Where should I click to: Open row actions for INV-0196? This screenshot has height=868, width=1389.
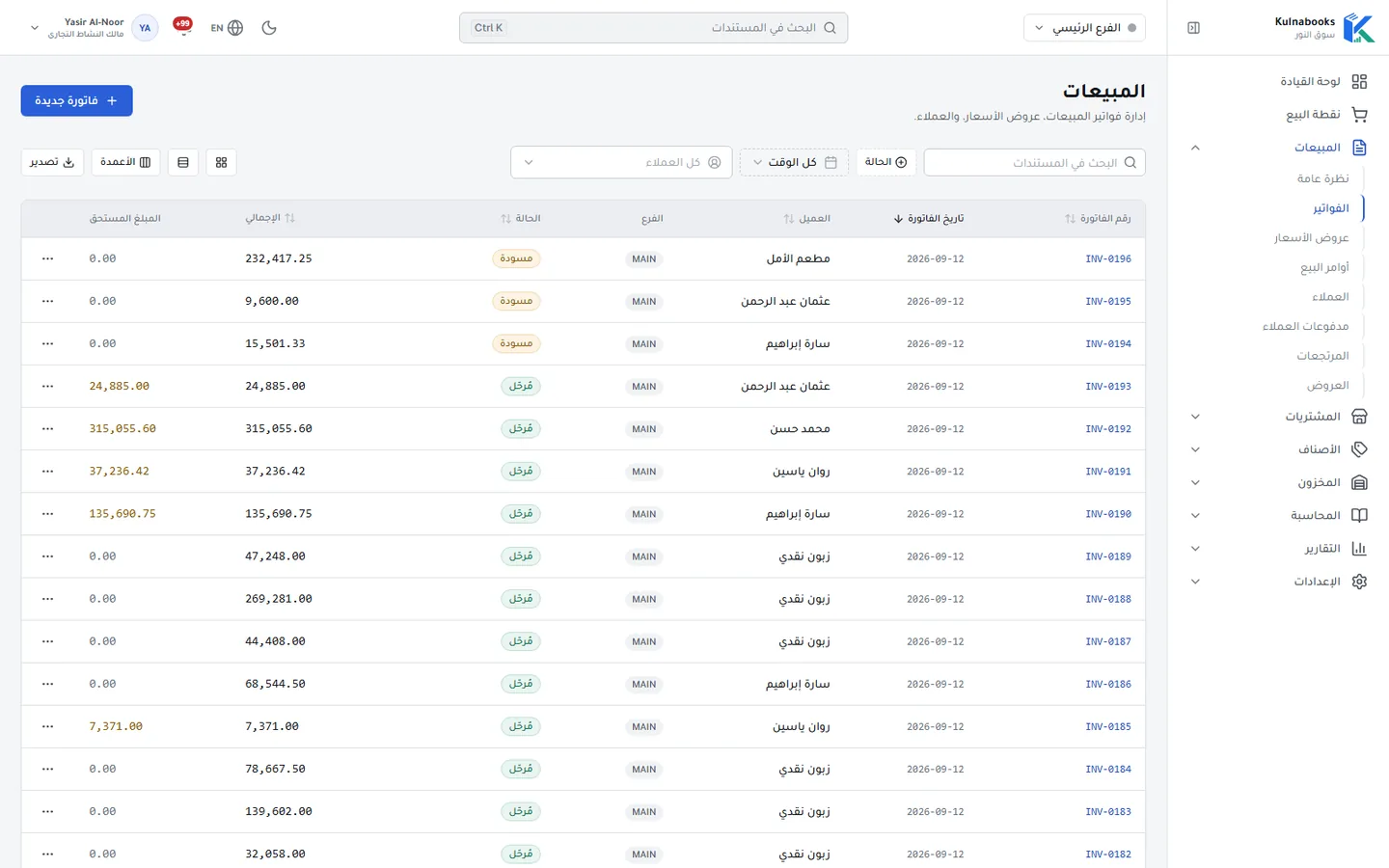(x=48, y=258)
